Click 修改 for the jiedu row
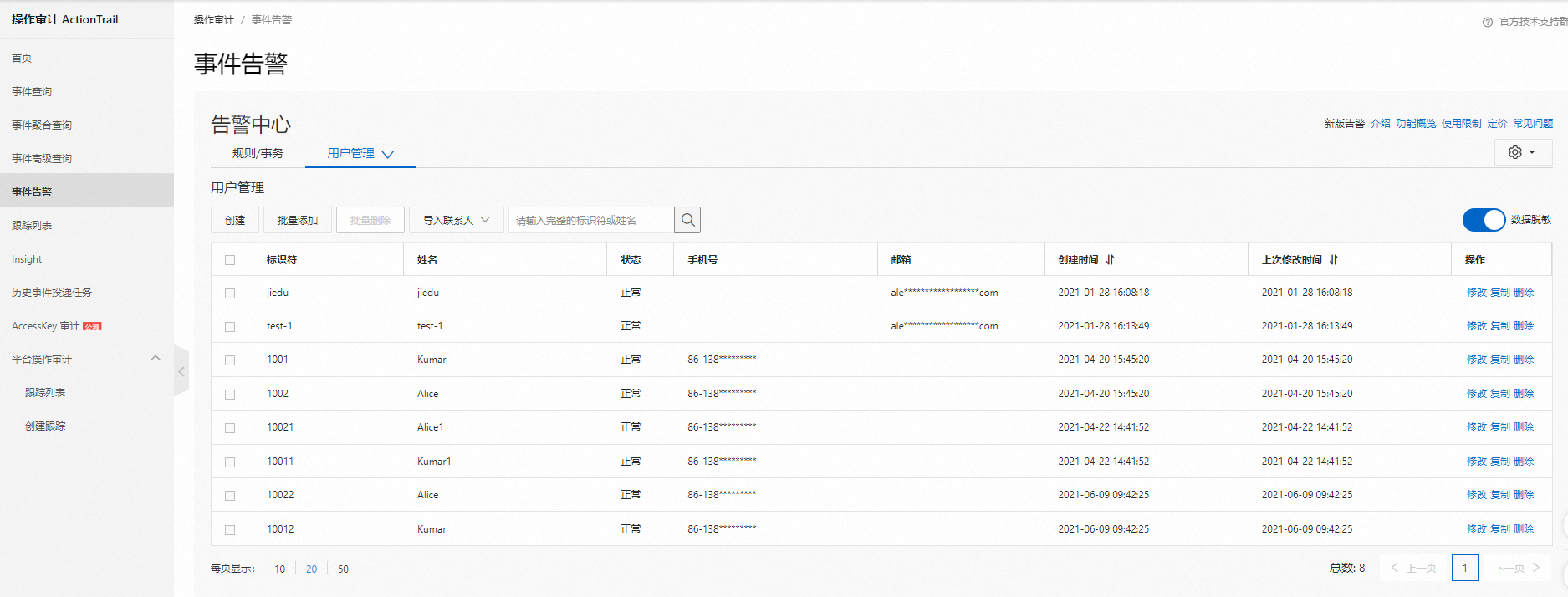This screenshot has height=597, width=1568. point(1477,293)
